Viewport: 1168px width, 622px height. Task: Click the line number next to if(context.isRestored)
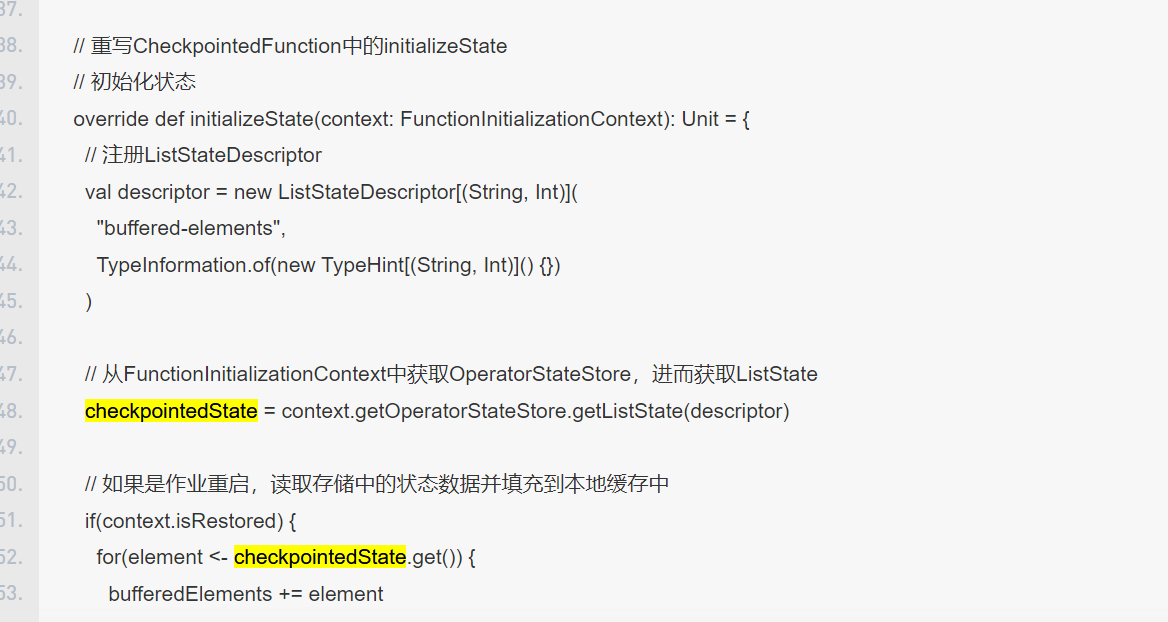pyautogui.click(x=11, y=521)
